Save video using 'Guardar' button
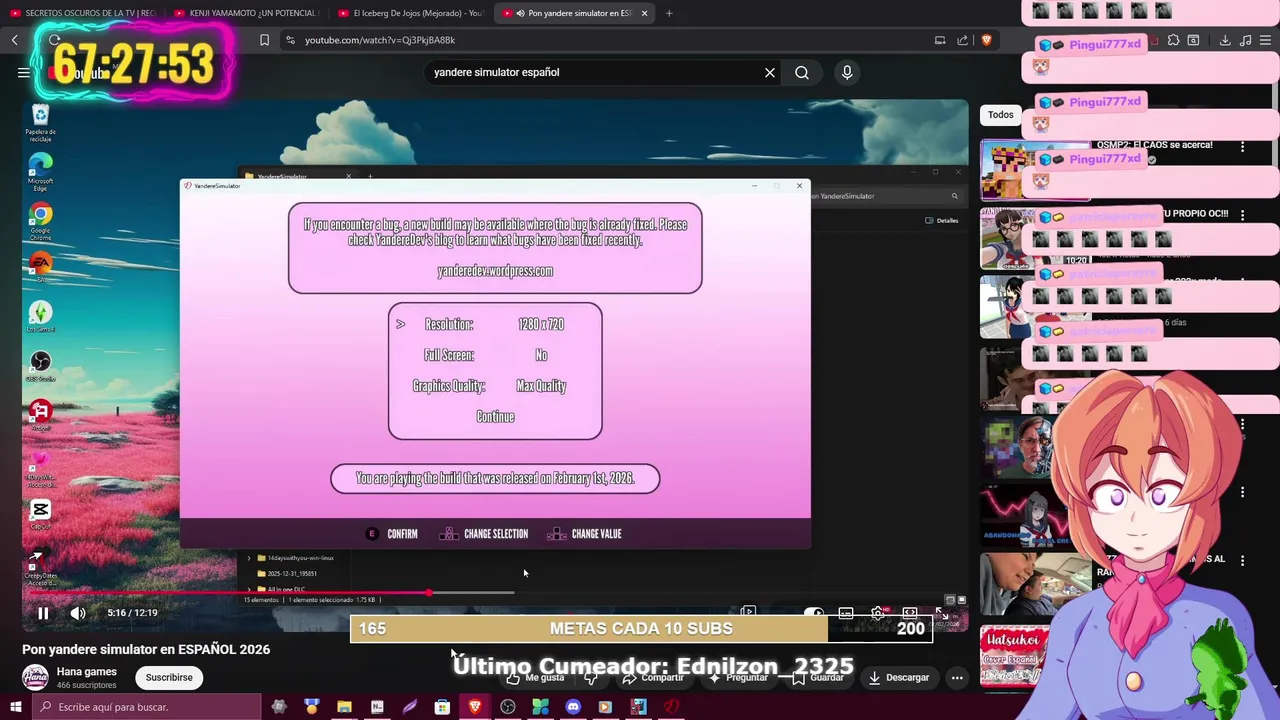Screen dimensions: 1280x720 pos(819,677)
